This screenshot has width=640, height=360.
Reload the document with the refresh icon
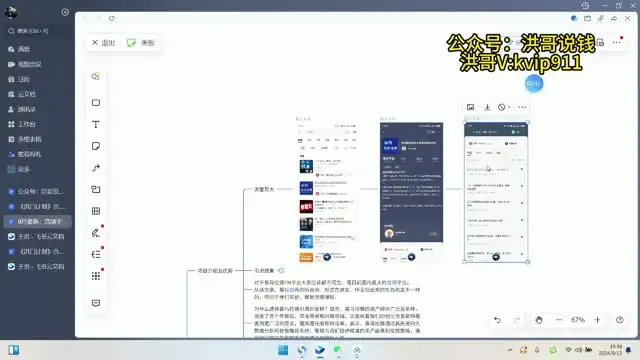coord(111,18)
